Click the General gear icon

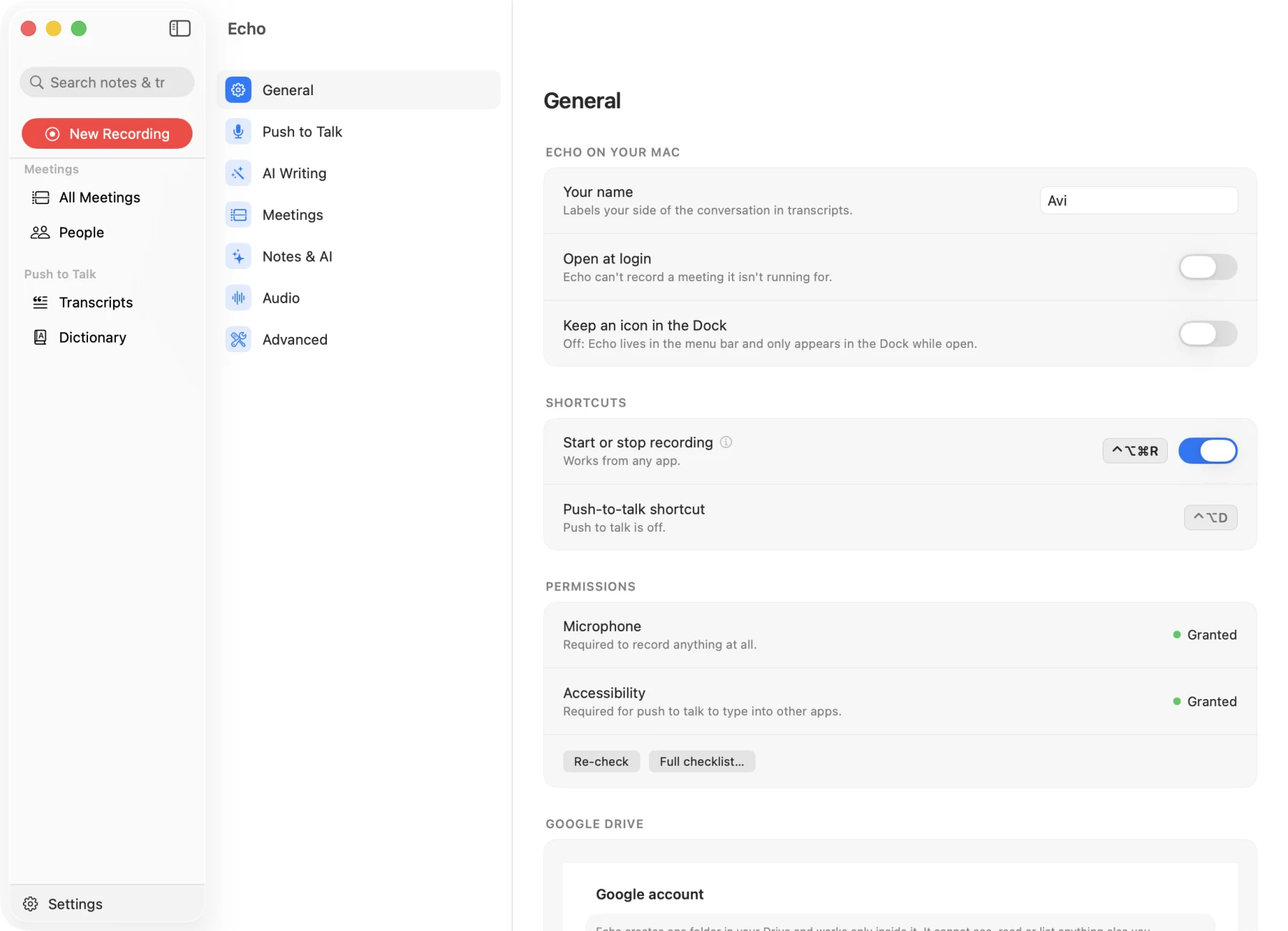click(238, 90)
